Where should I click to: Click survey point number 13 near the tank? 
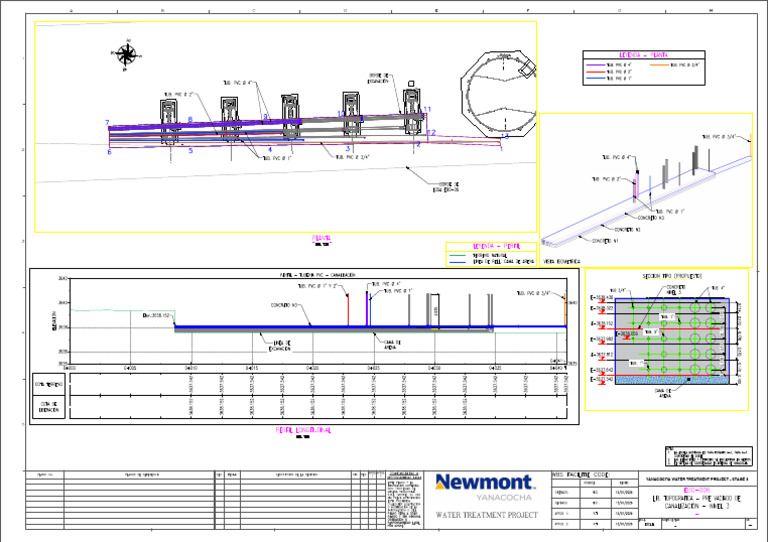point(505,136)
